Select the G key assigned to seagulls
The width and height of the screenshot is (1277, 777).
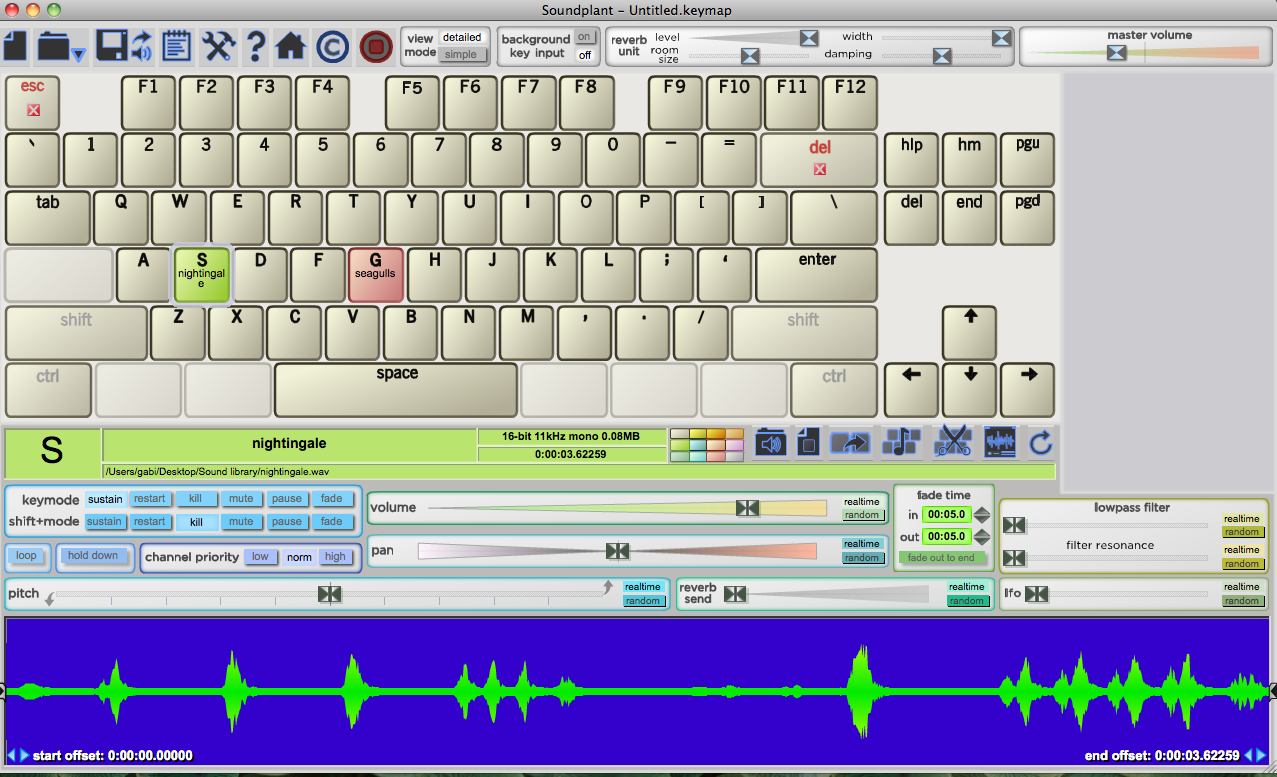tap(376, 274)
